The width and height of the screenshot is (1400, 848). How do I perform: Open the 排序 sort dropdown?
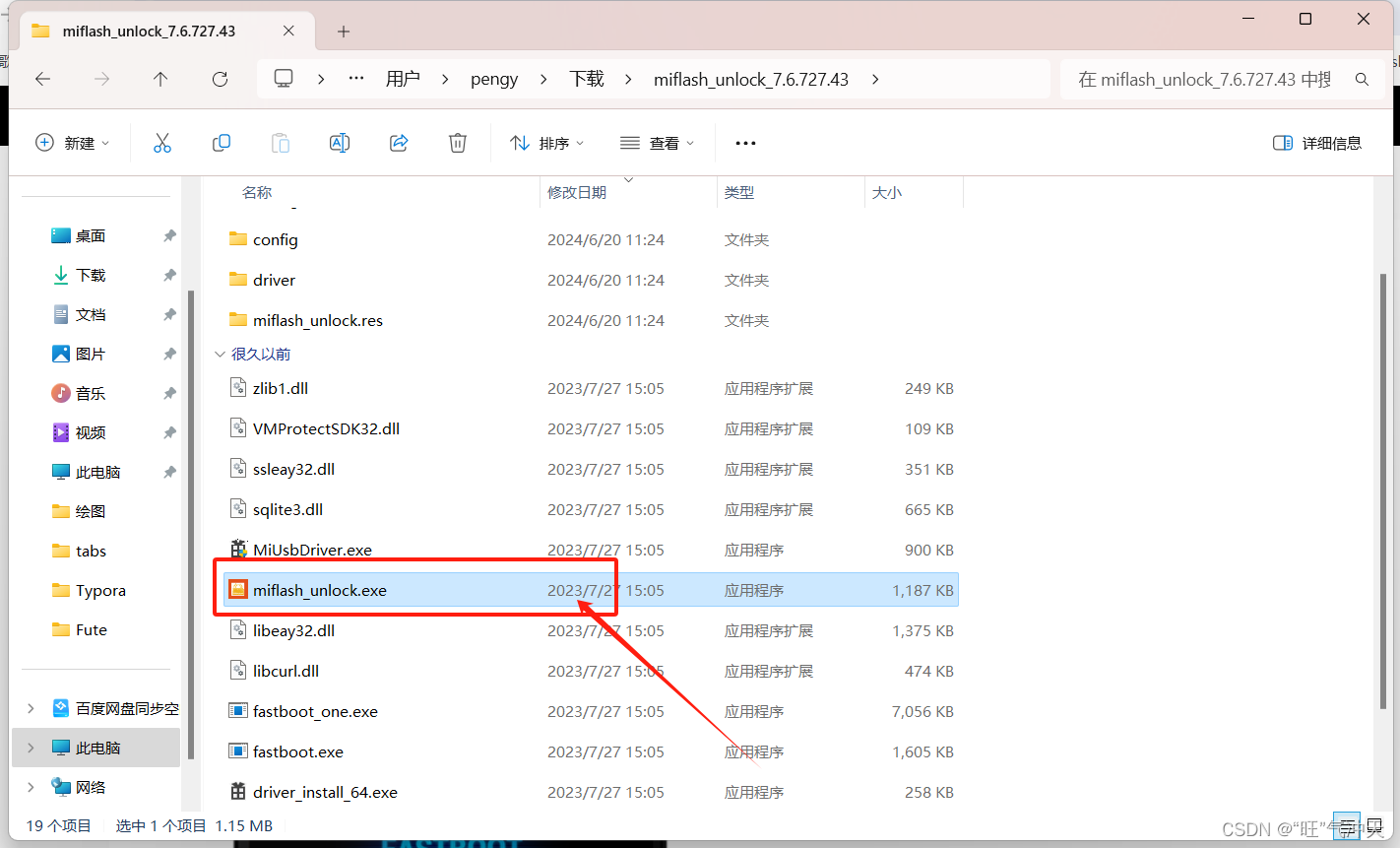[546, 143]
